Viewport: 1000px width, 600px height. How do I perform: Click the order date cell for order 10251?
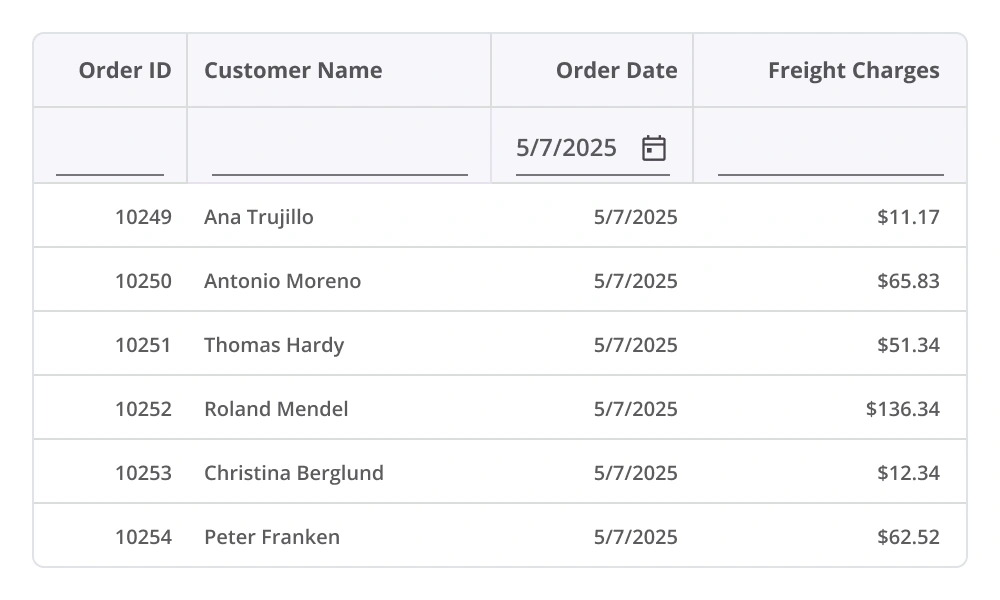[635, 345]
